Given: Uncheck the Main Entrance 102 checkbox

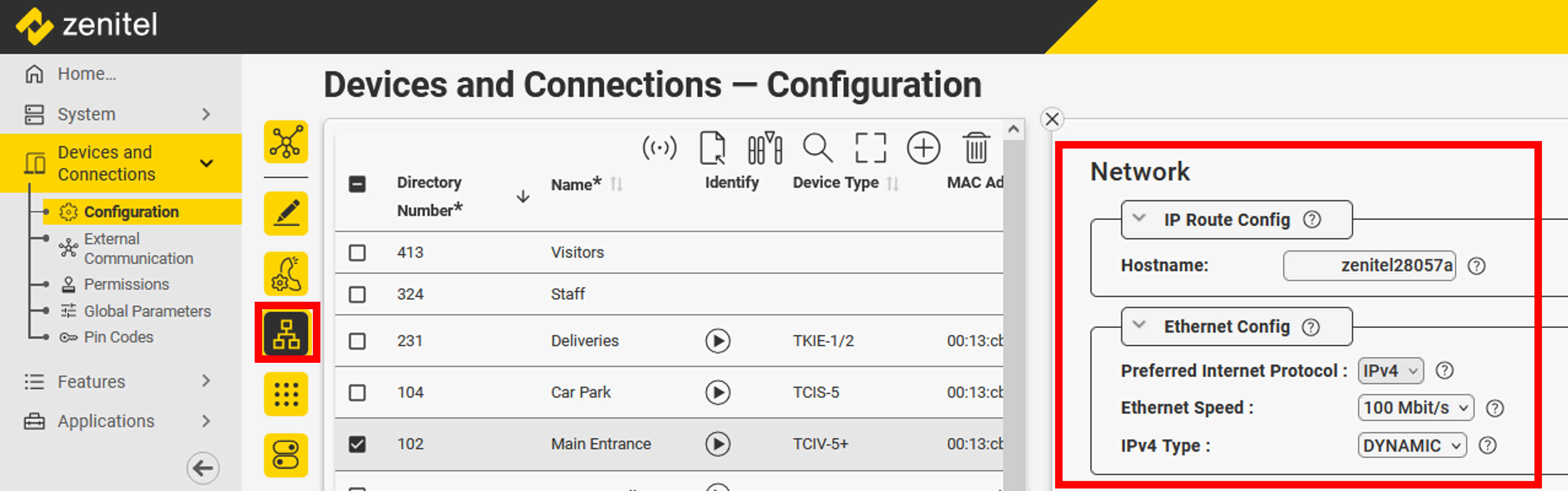Looking at the screenshot, I should [x=357, y=444].
